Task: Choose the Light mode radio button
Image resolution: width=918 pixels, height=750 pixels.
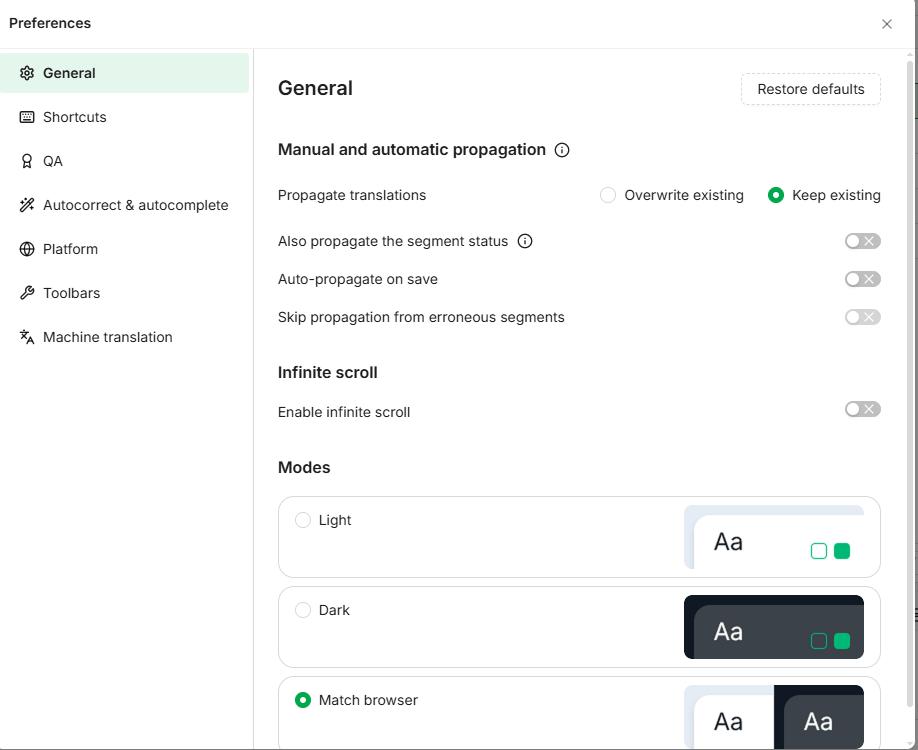Action: coord(303,520)
